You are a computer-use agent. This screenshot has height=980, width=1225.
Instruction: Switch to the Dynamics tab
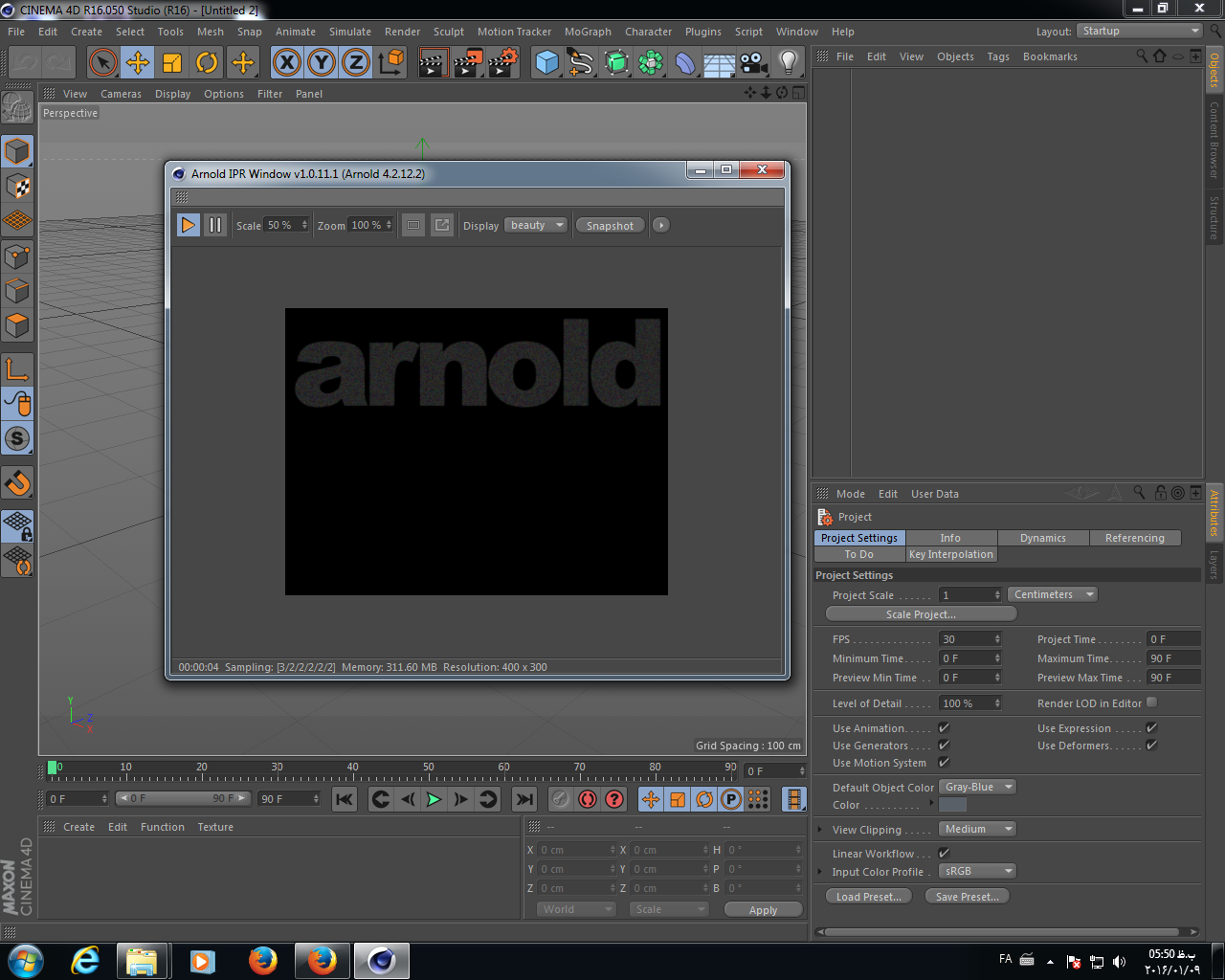click(1043, 538)
